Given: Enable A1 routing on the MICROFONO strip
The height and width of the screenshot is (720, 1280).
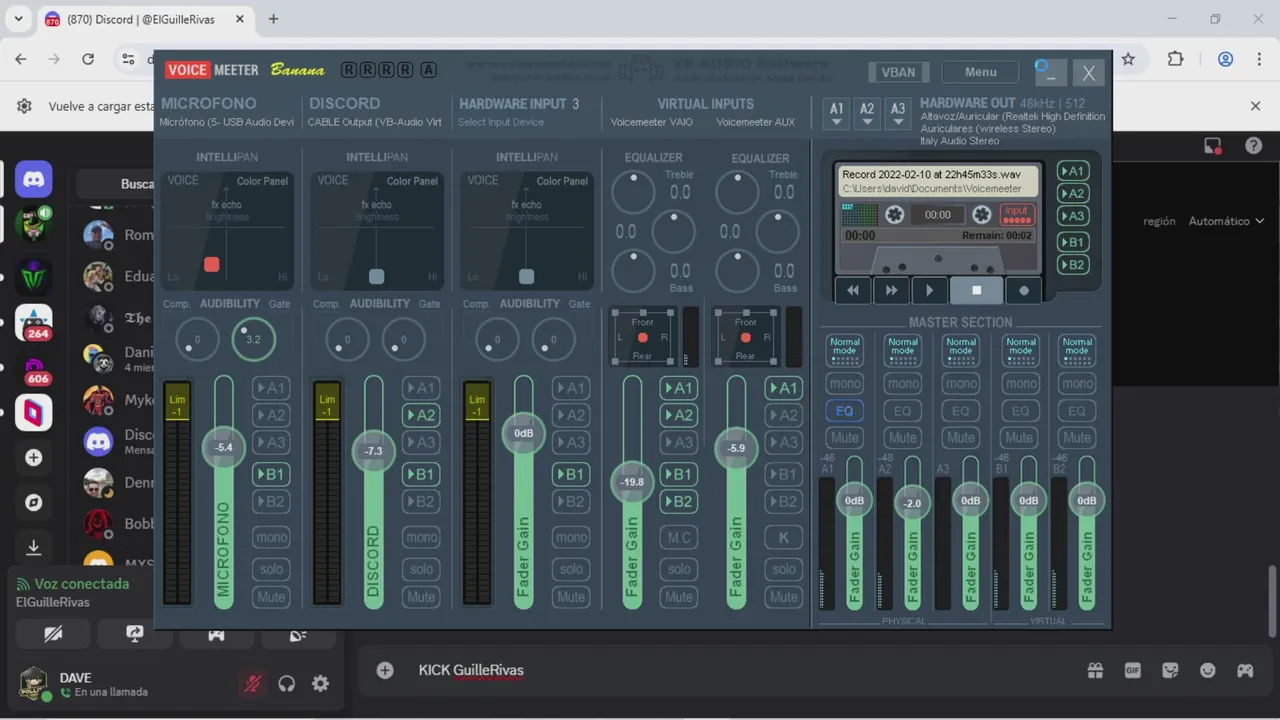Looking at the screenshot, I should [271, 388].
